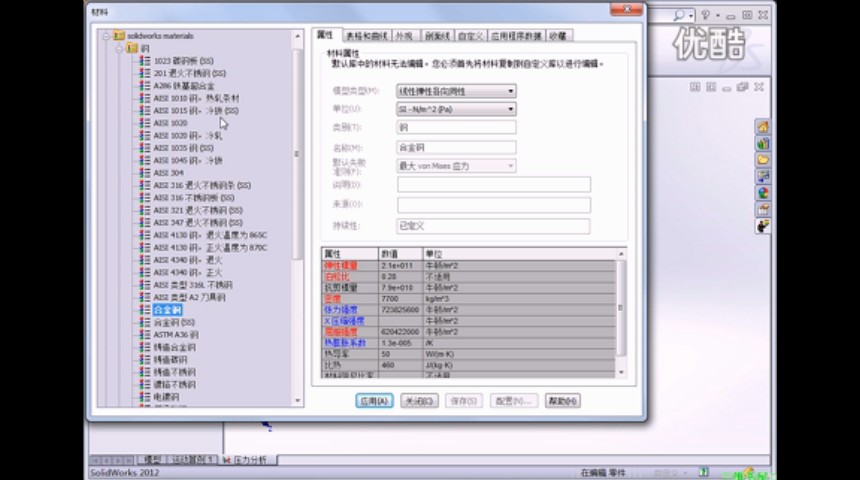
Task: Click the 屈服强度 value 620422000 cell
Action: tap(400, 332)
